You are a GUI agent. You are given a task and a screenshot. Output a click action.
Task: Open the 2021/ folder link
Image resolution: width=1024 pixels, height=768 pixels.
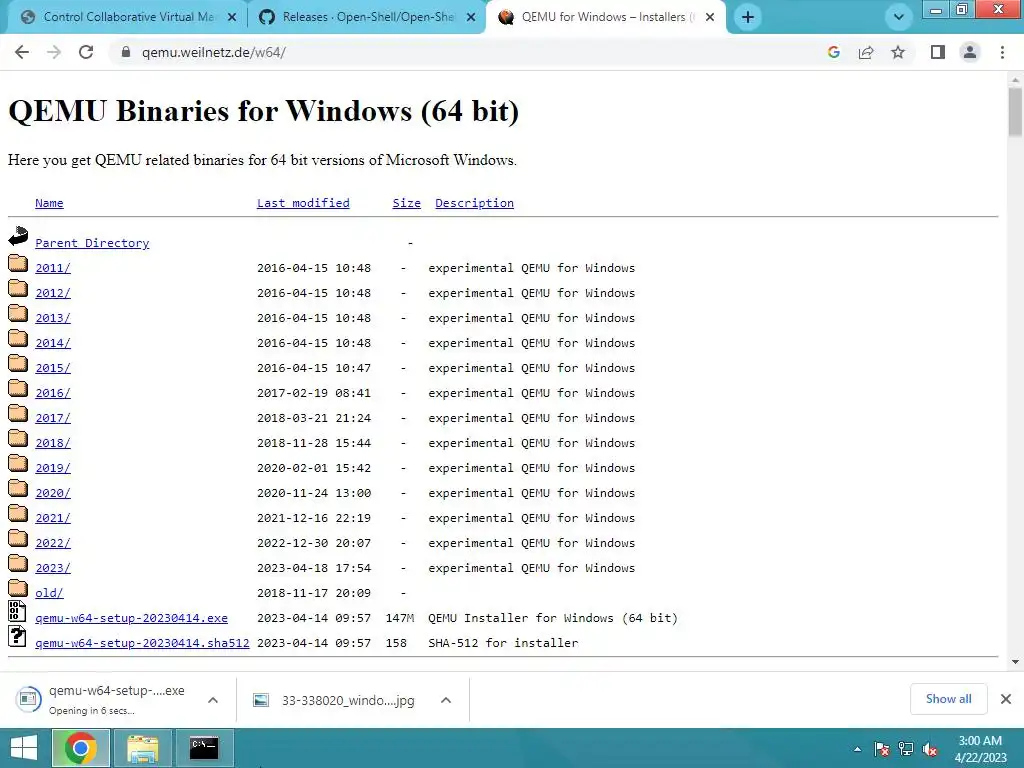tap(53, 518)
